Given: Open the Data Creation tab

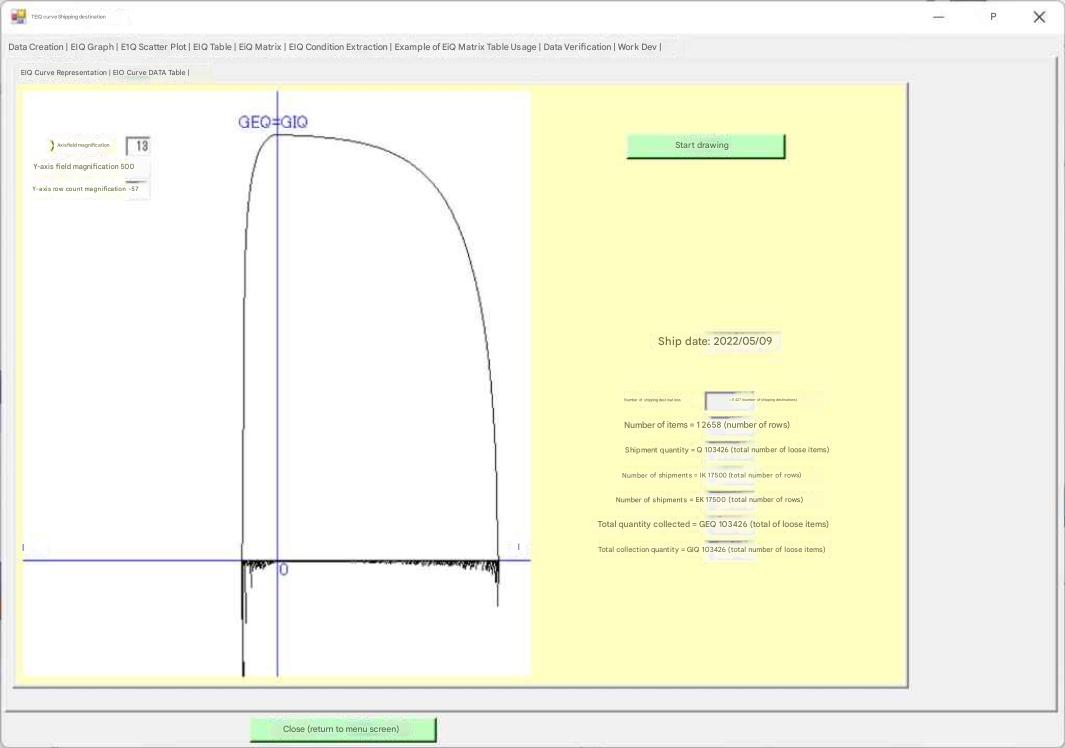Looking at the screenshot, I should [x=35, y=47].
